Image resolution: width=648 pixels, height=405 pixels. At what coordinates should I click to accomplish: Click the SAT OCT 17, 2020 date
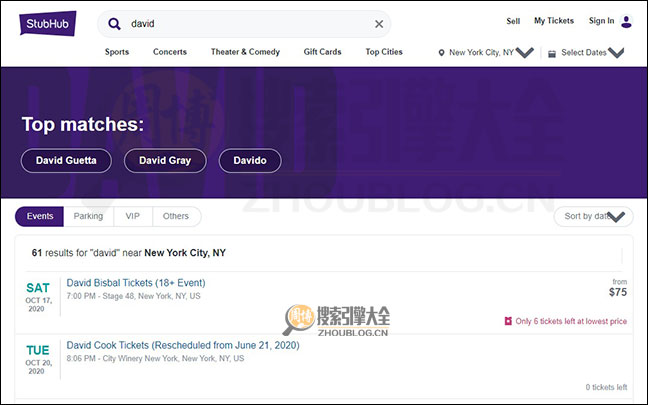[x=38, y=297]
